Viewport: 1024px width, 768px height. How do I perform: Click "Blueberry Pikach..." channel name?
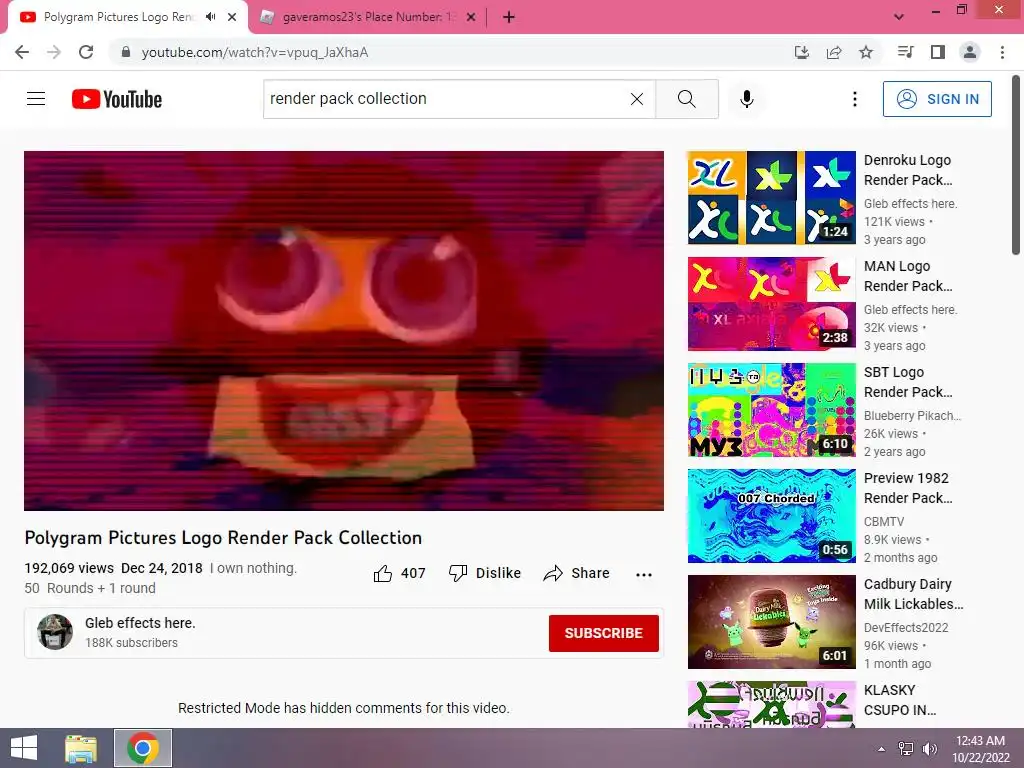912,415
